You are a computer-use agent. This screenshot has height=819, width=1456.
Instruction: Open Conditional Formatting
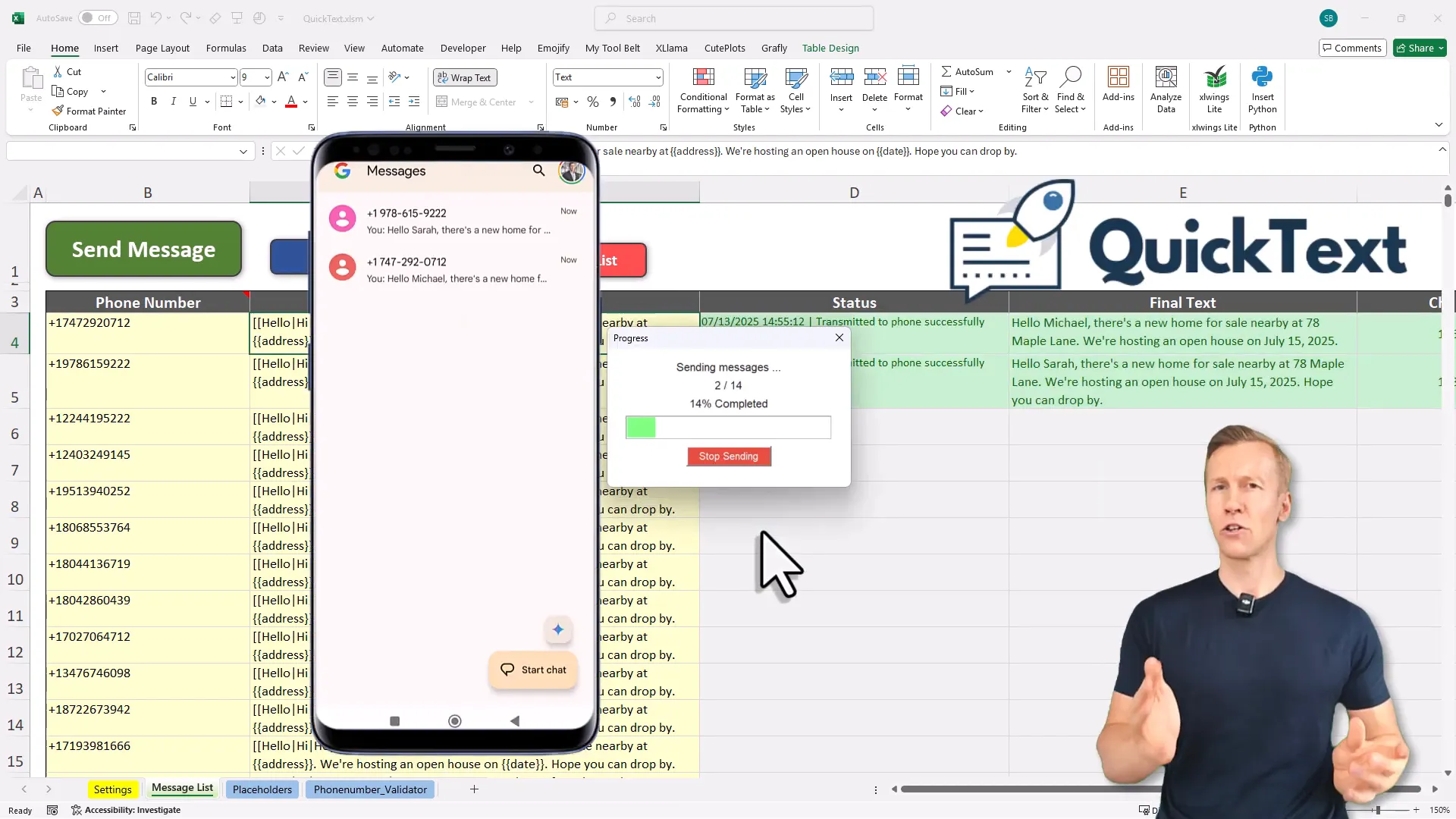point(704,91)
